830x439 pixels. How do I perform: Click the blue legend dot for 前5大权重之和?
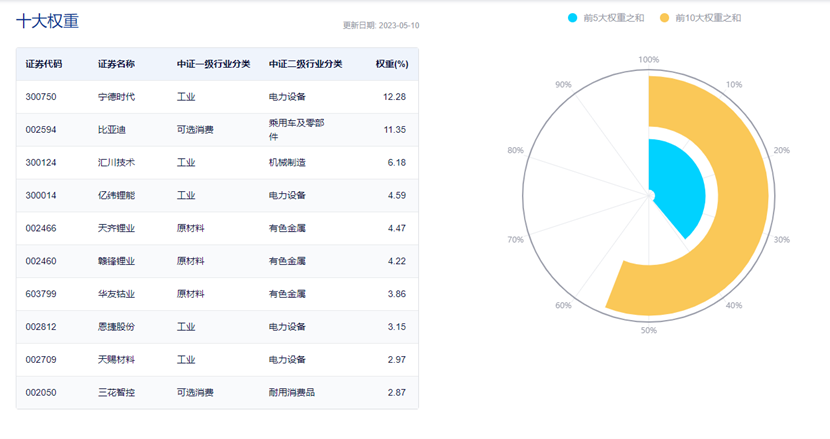click(572, 18)
